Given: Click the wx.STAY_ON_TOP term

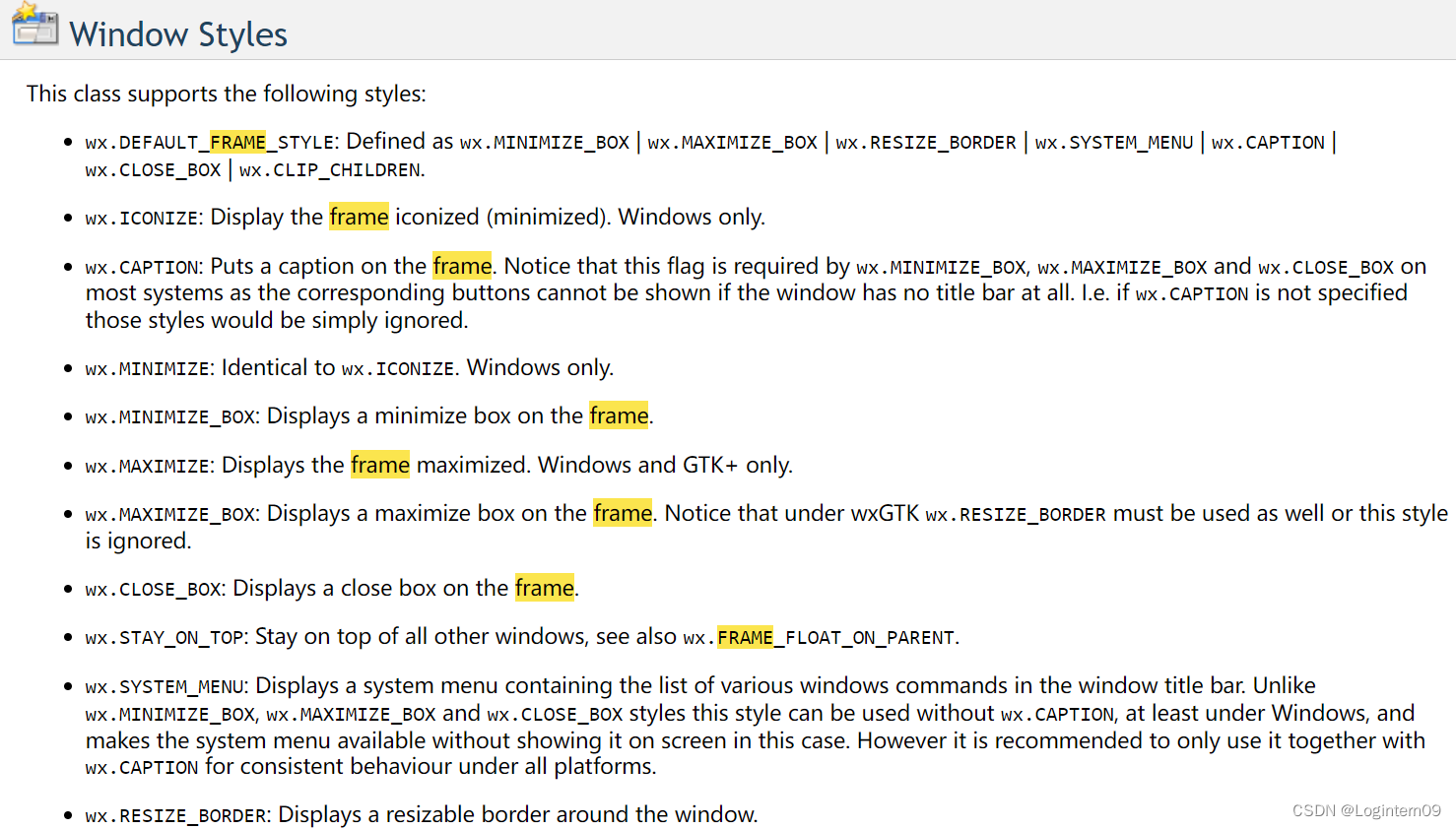Looking at the screenshot, I should click(165, 638).
